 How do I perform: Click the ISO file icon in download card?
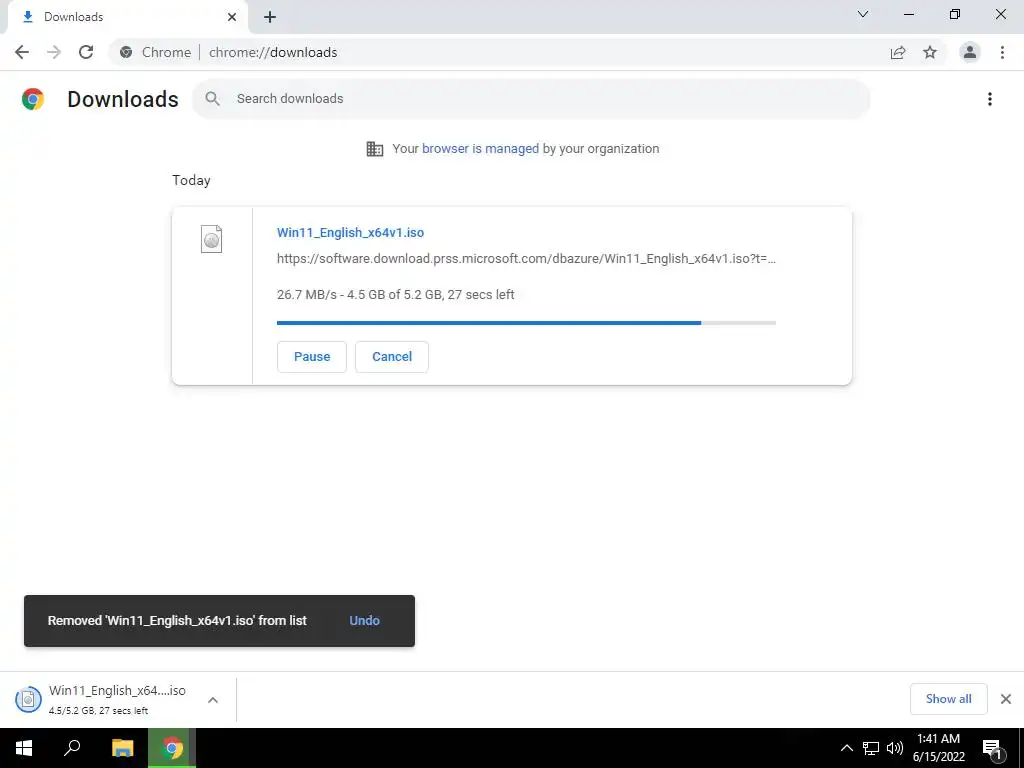point(212,239)
